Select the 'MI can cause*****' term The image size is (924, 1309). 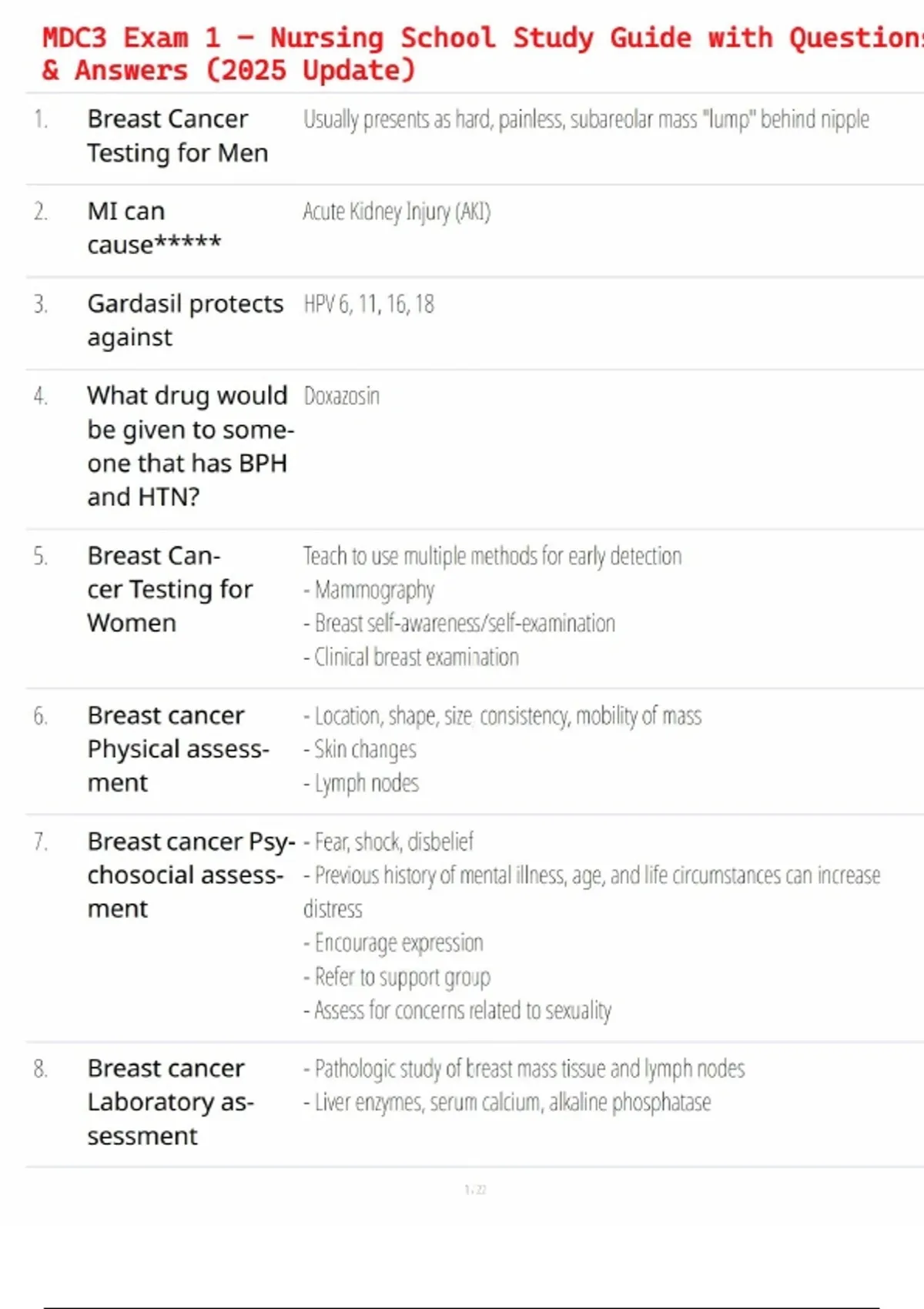pos(154,228)
